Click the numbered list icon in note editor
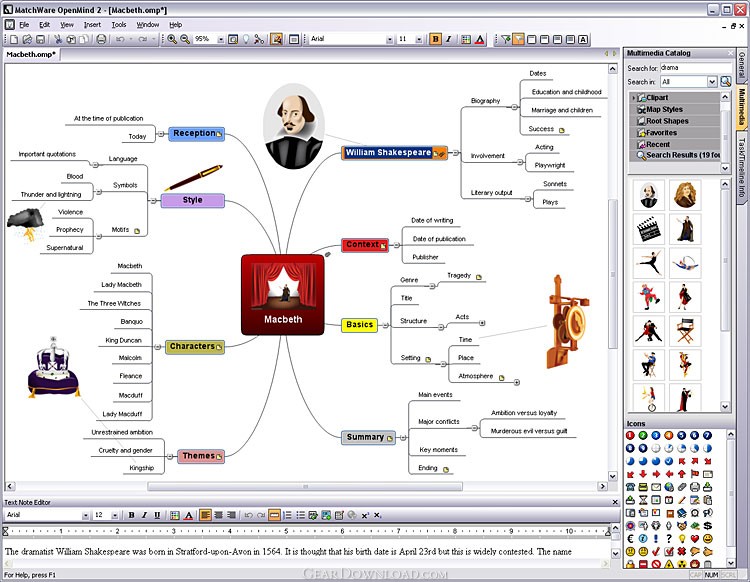750x582 pixels. click(287, 515)
